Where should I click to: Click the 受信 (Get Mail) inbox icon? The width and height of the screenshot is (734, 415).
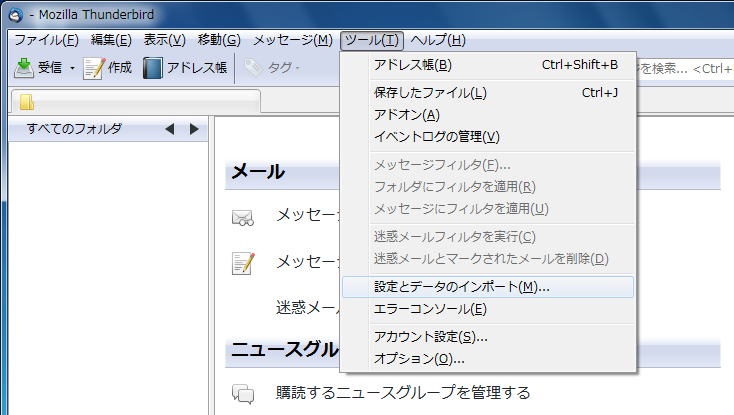coord(24,68)
